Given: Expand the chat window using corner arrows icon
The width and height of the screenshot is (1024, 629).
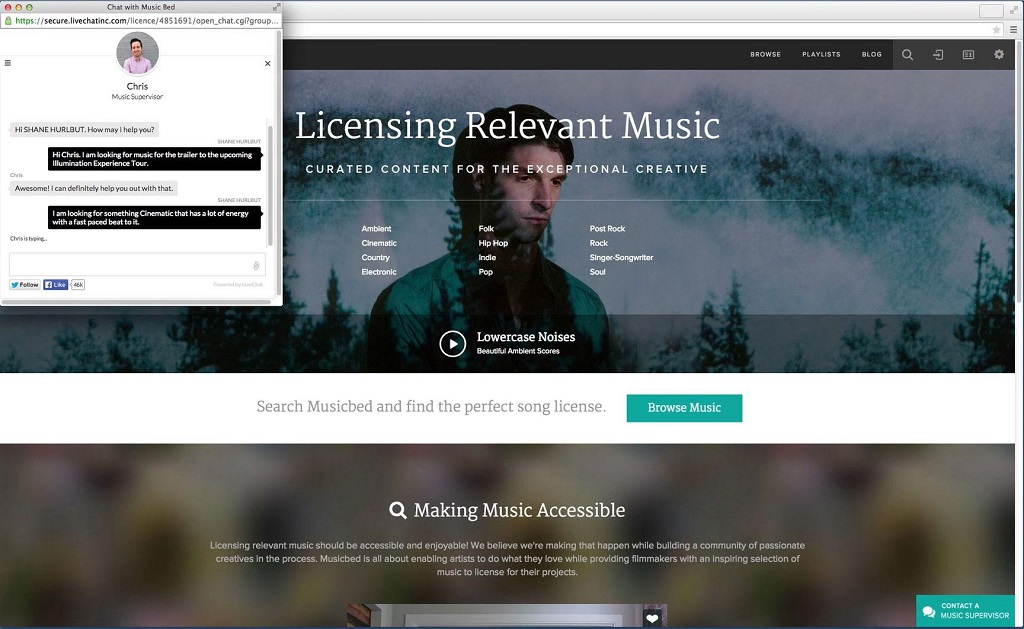Looking at the screenshot, I should pyautogui.click(x=276, y=7).
